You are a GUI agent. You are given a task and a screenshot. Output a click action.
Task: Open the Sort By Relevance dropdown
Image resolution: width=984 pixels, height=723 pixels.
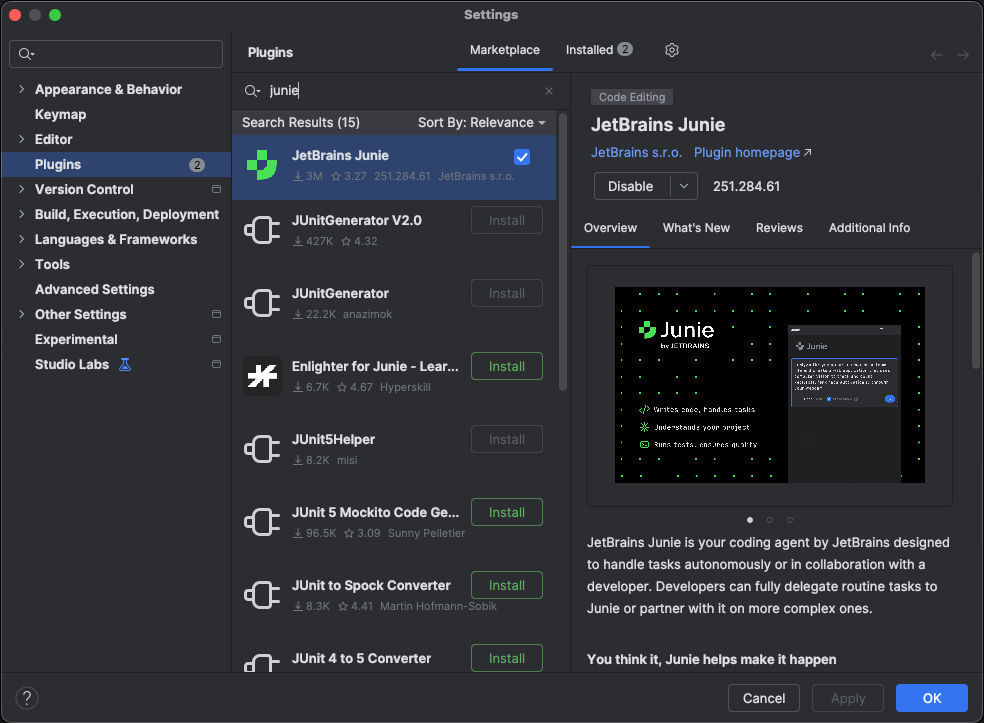(482, 122)
